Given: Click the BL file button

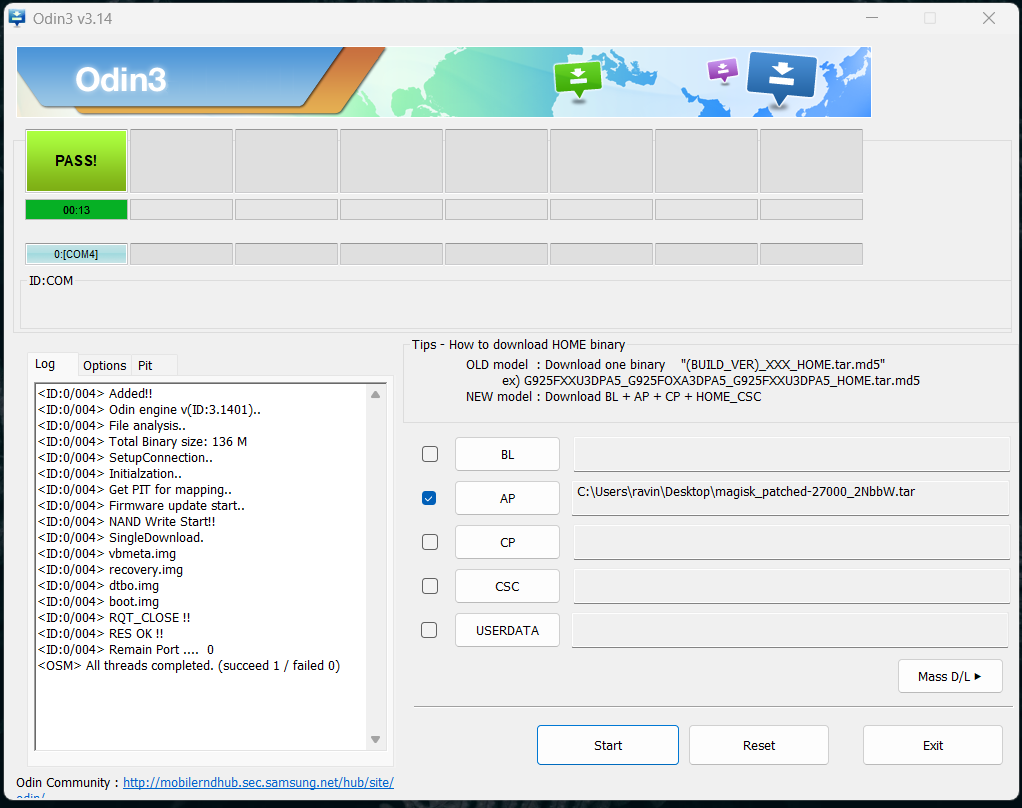Looking at the screenshot, I should [x=507, y=454].
